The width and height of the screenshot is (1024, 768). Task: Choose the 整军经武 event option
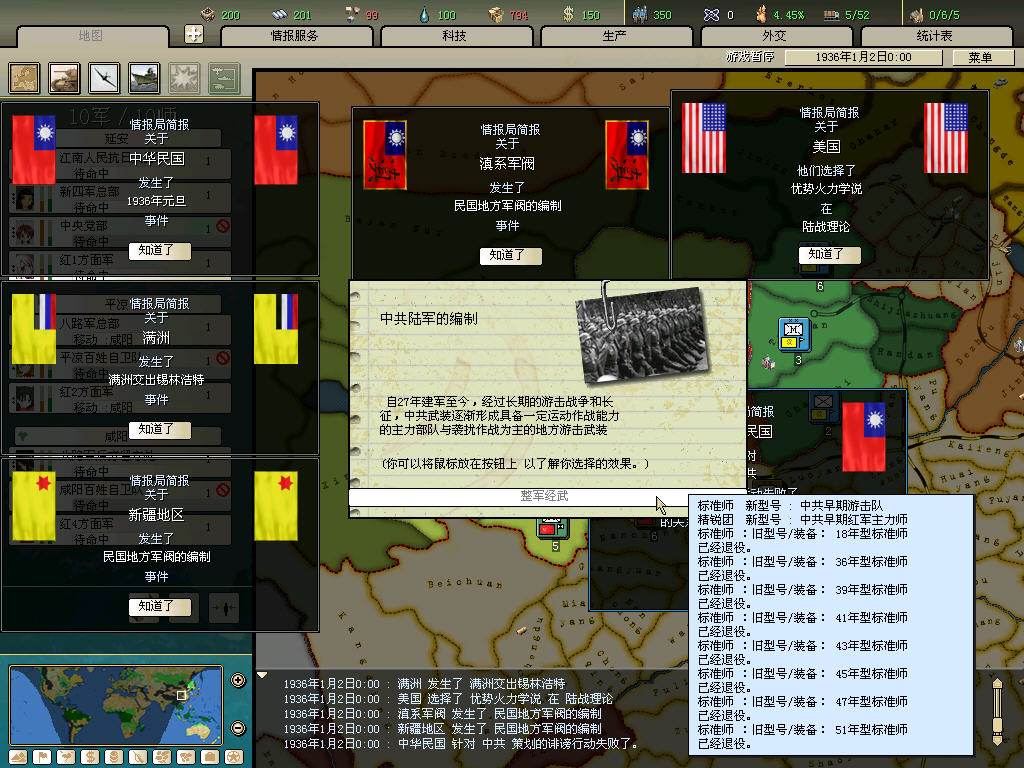[x=545, y=496]
